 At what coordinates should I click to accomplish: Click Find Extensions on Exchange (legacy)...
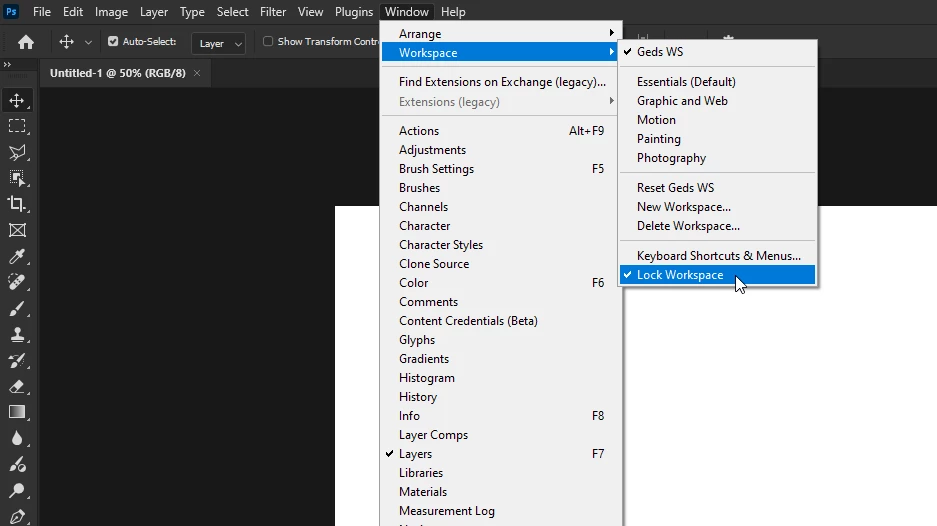pos(500,82)
